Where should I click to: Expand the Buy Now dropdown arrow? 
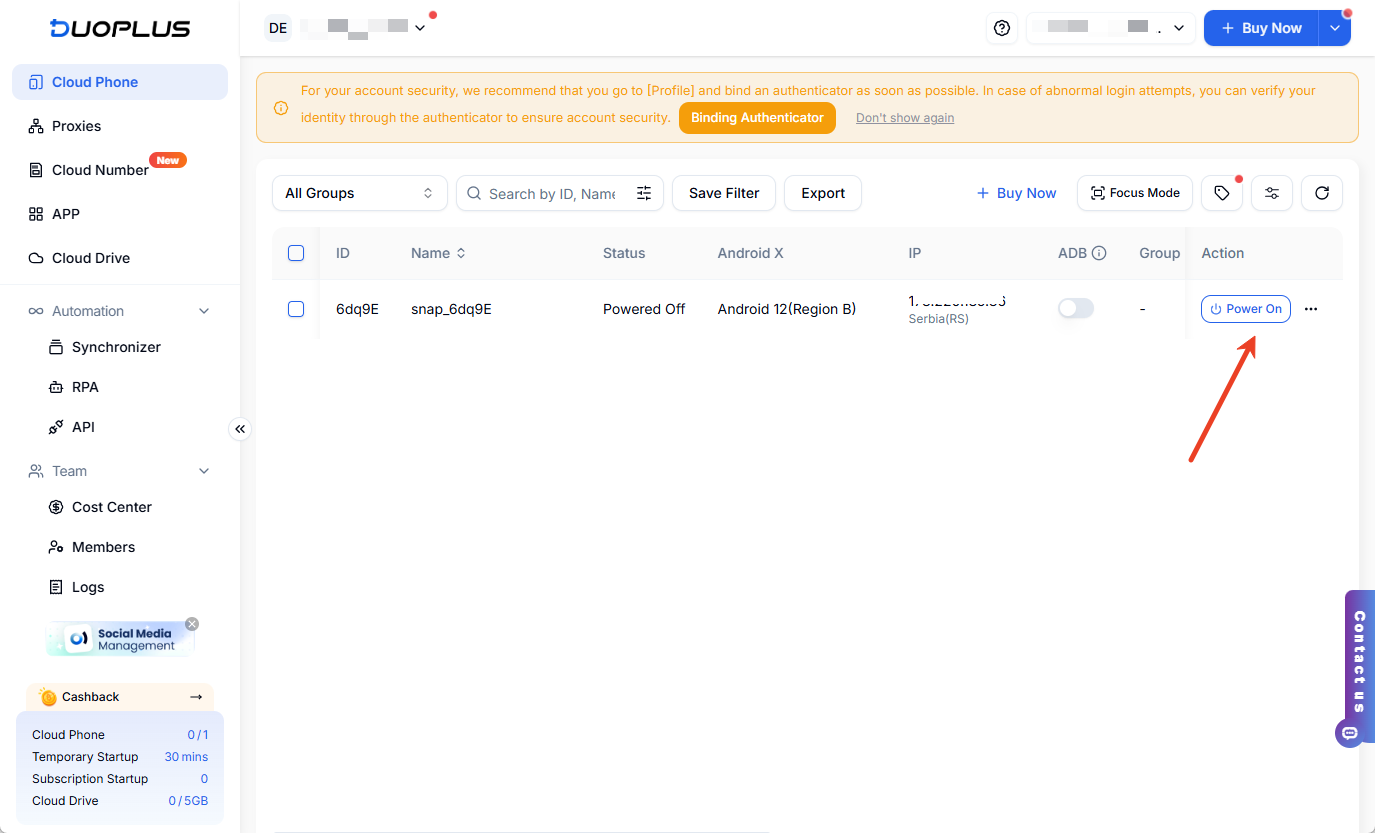(1335, 28)
